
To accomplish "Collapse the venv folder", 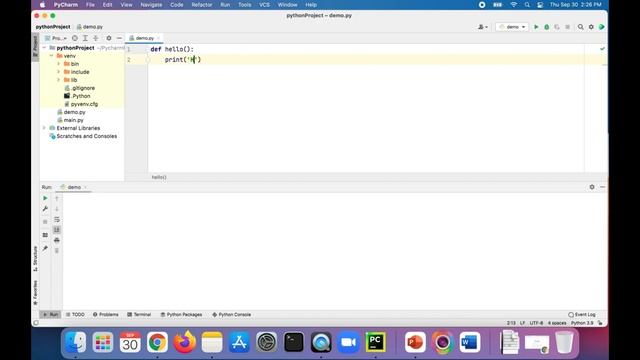I will (52, 56).
